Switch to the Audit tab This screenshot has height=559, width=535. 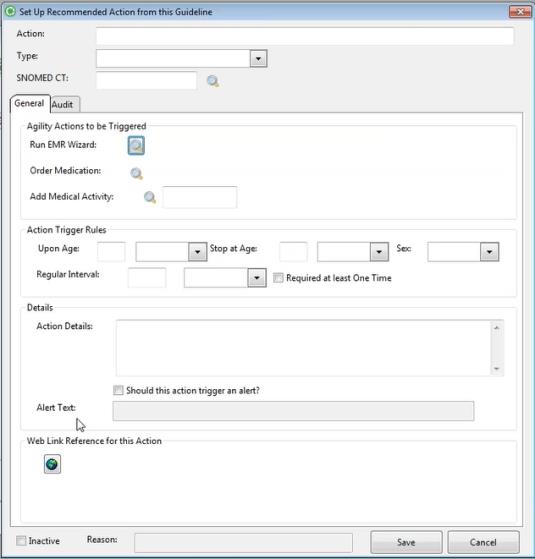pos(62,104)
